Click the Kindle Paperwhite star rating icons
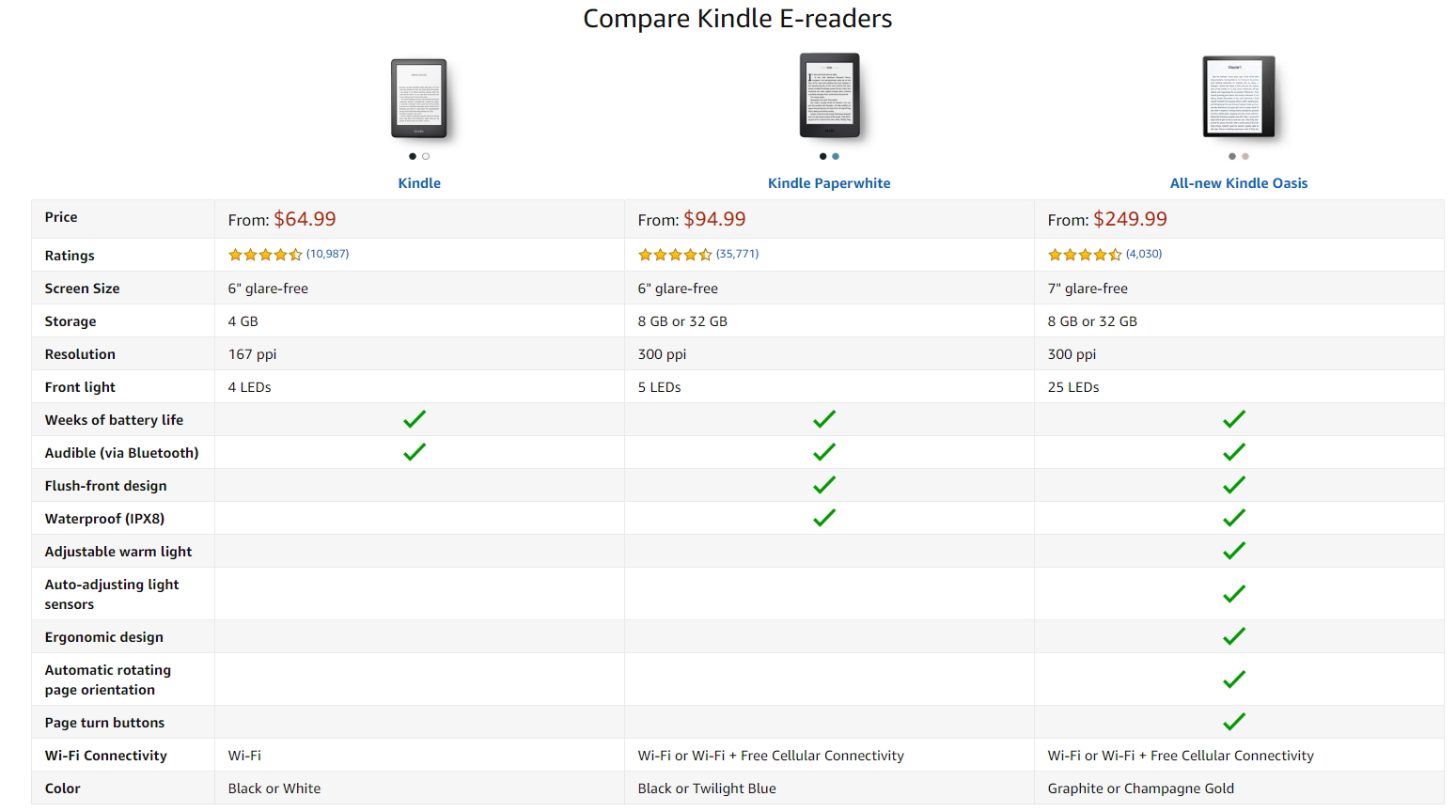This screenshot has width=1456, height=812. pos(675,255)
